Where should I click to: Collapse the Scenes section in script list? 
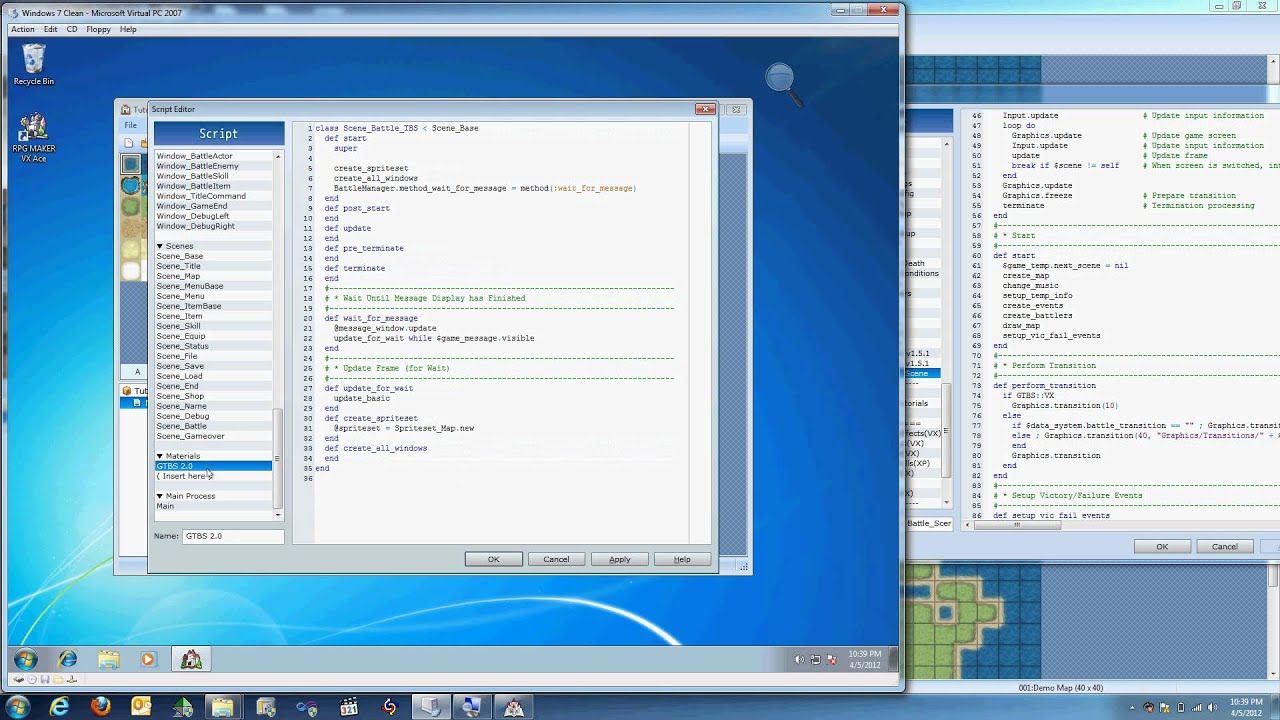(159, 246)
